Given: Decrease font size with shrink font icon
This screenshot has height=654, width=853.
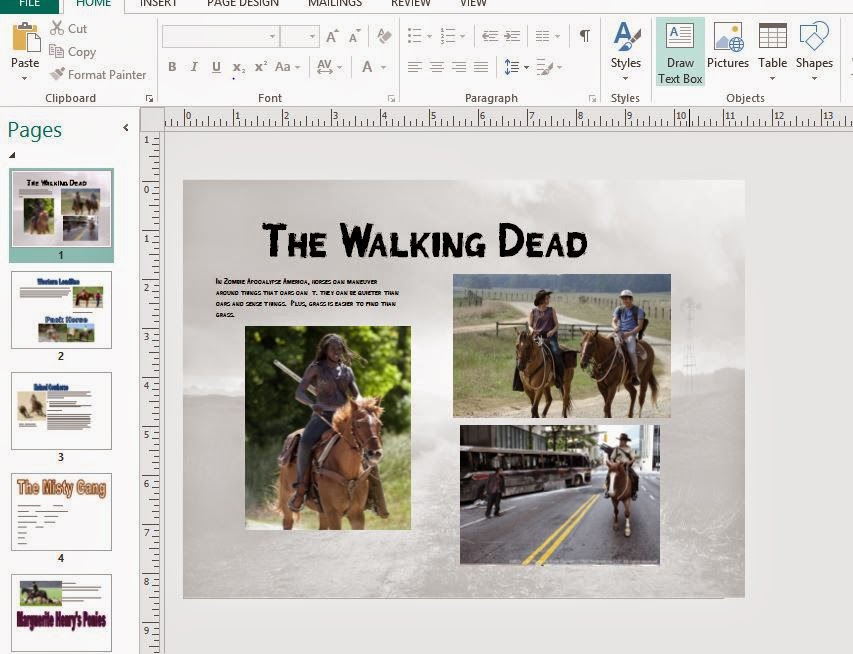Looking at the screenshot, I should tap(355, 36).
